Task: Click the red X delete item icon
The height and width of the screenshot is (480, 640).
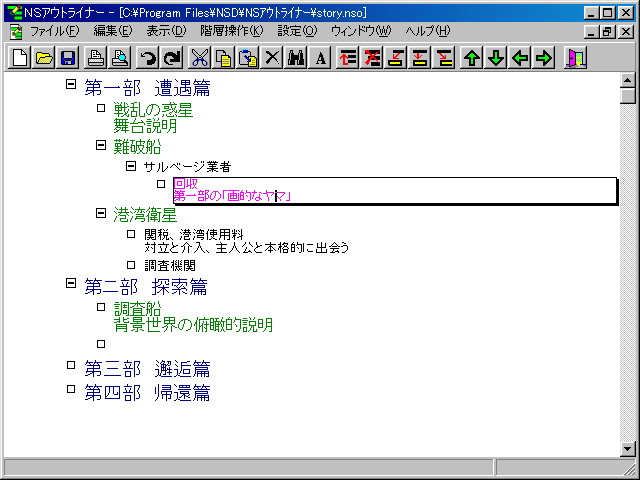Action: 371,58
